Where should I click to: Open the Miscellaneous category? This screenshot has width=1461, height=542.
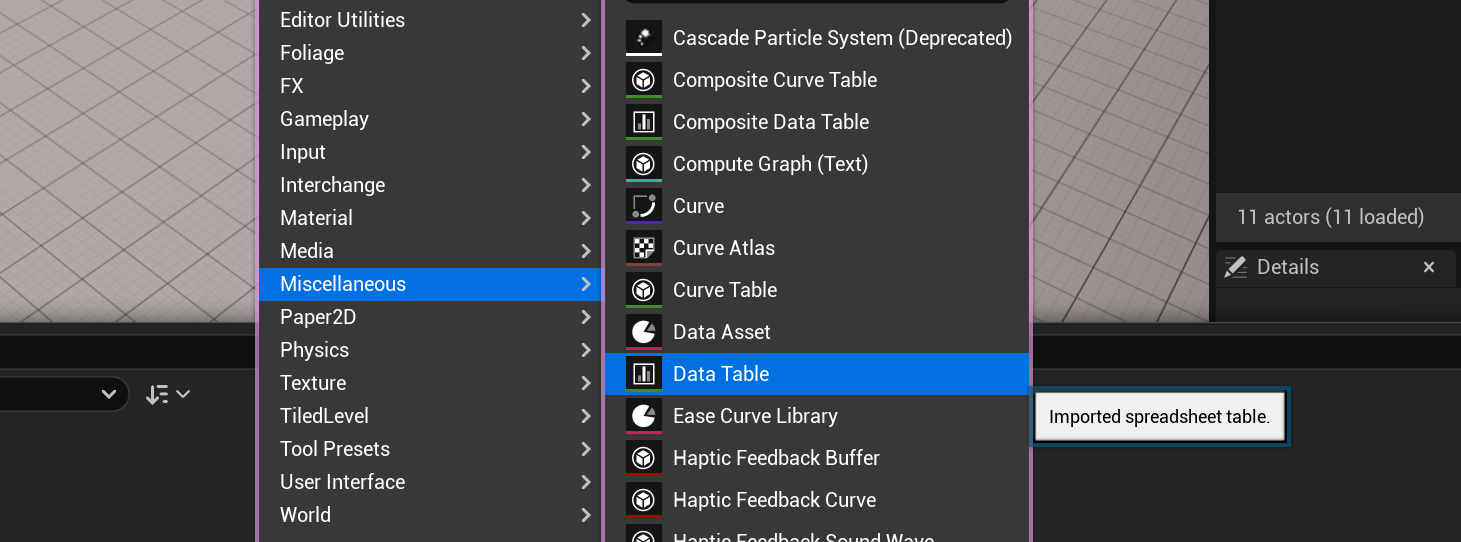tap(343, 284)
